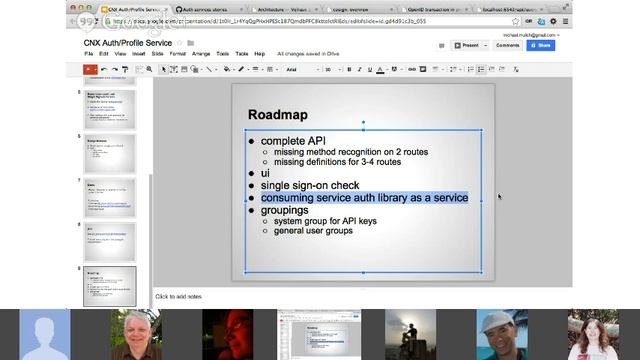Expand the Present options arrow
Image resolution: width=640 pixels, height=360 pixels.
pyautogui.click(x=485, y=46)
